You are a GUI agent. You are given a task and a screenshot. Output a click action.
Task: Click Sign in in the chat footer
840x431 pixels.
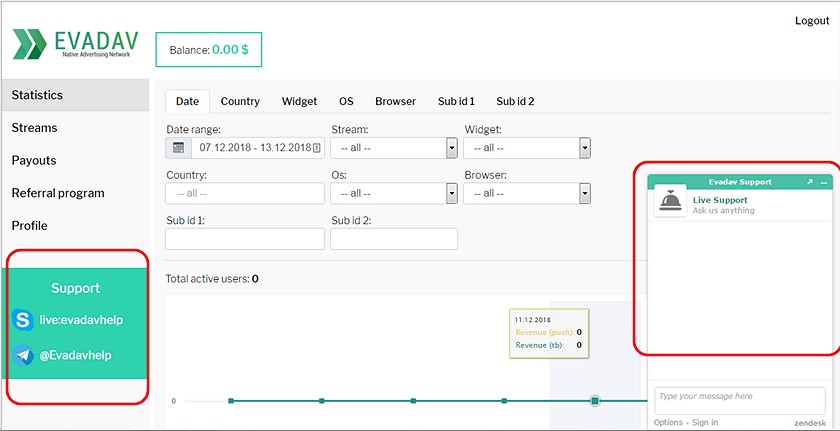point(706,422)
